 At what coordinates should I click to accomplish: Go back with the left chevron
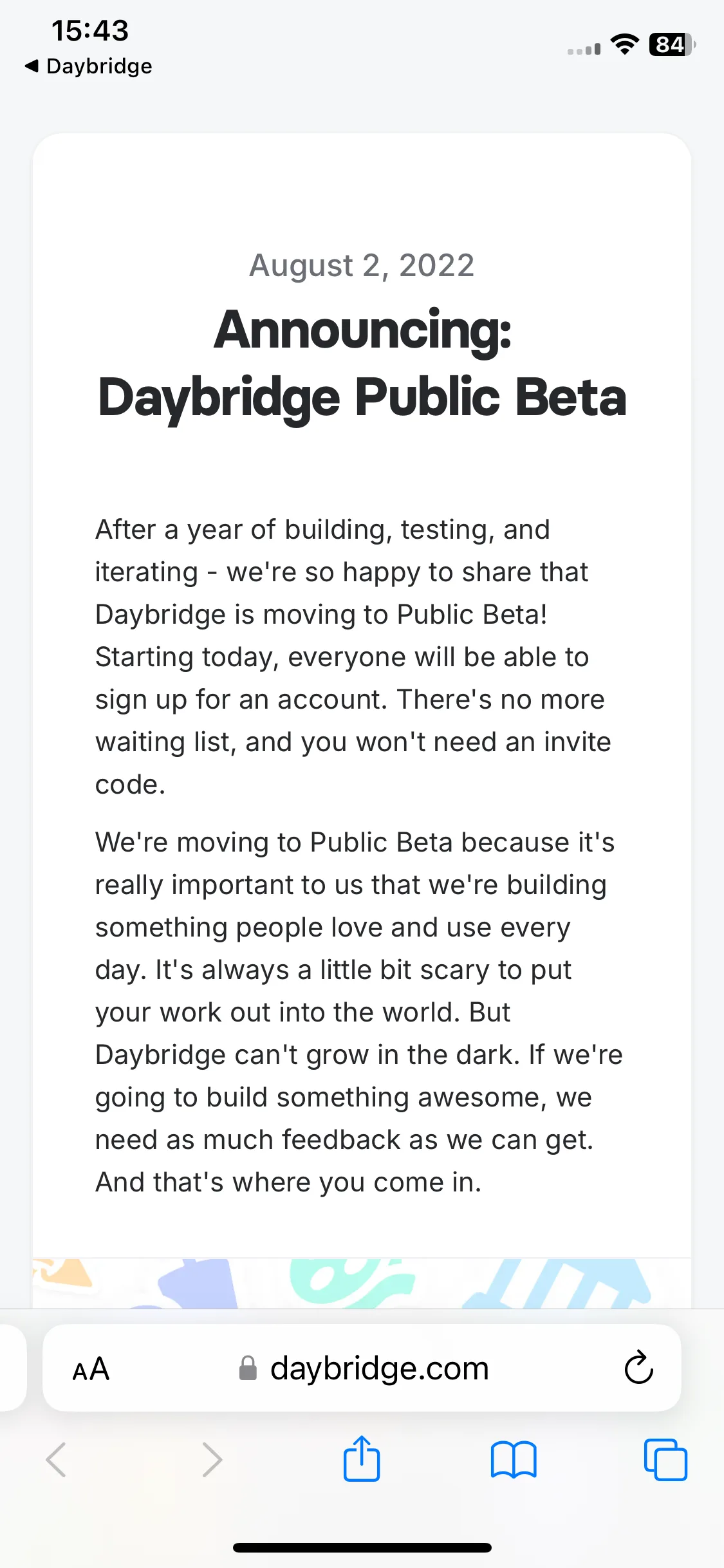click(x=56, y=1459)
